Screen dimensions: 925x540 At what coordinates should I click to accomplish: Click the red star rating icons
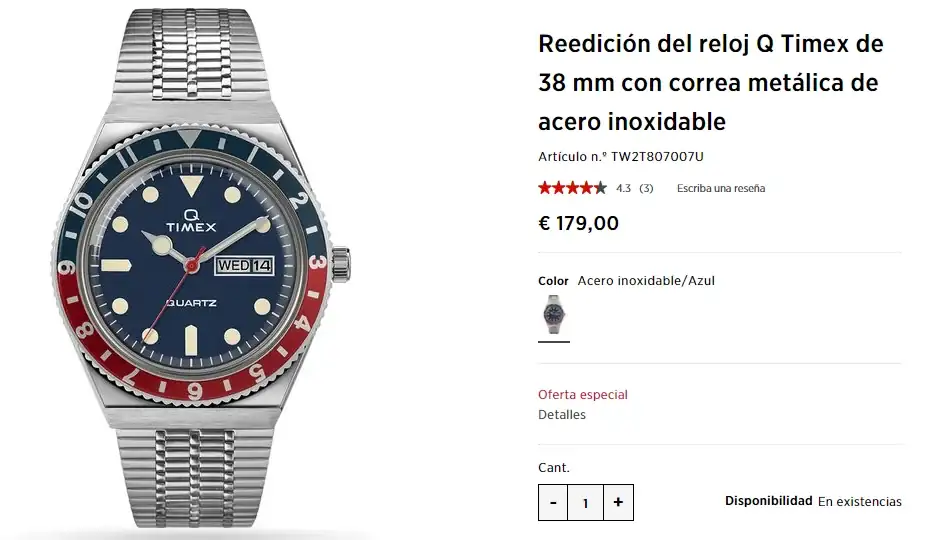coord(572,188)
